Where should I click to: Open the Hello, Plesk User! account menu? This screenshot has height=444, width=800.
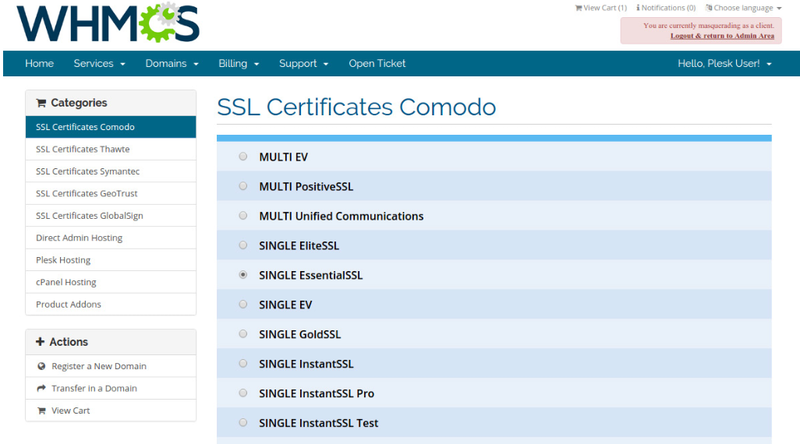pos(724,64)
